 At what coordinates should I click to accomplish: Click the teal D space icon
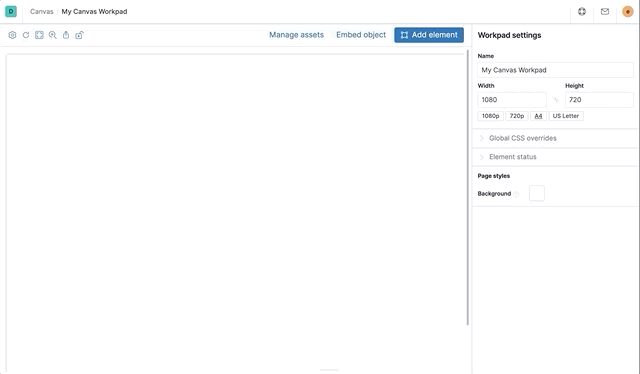click(x=11, y=11)
